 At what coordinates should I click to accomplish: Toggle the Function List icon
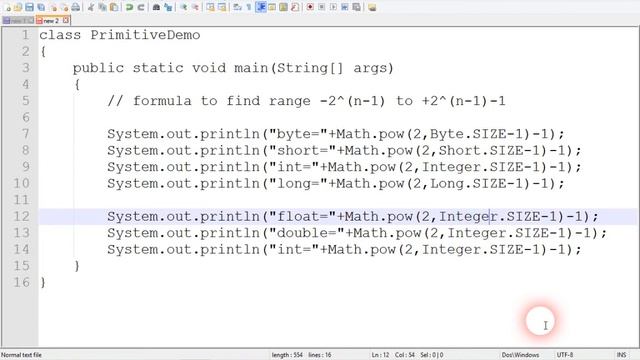[295, 7]
